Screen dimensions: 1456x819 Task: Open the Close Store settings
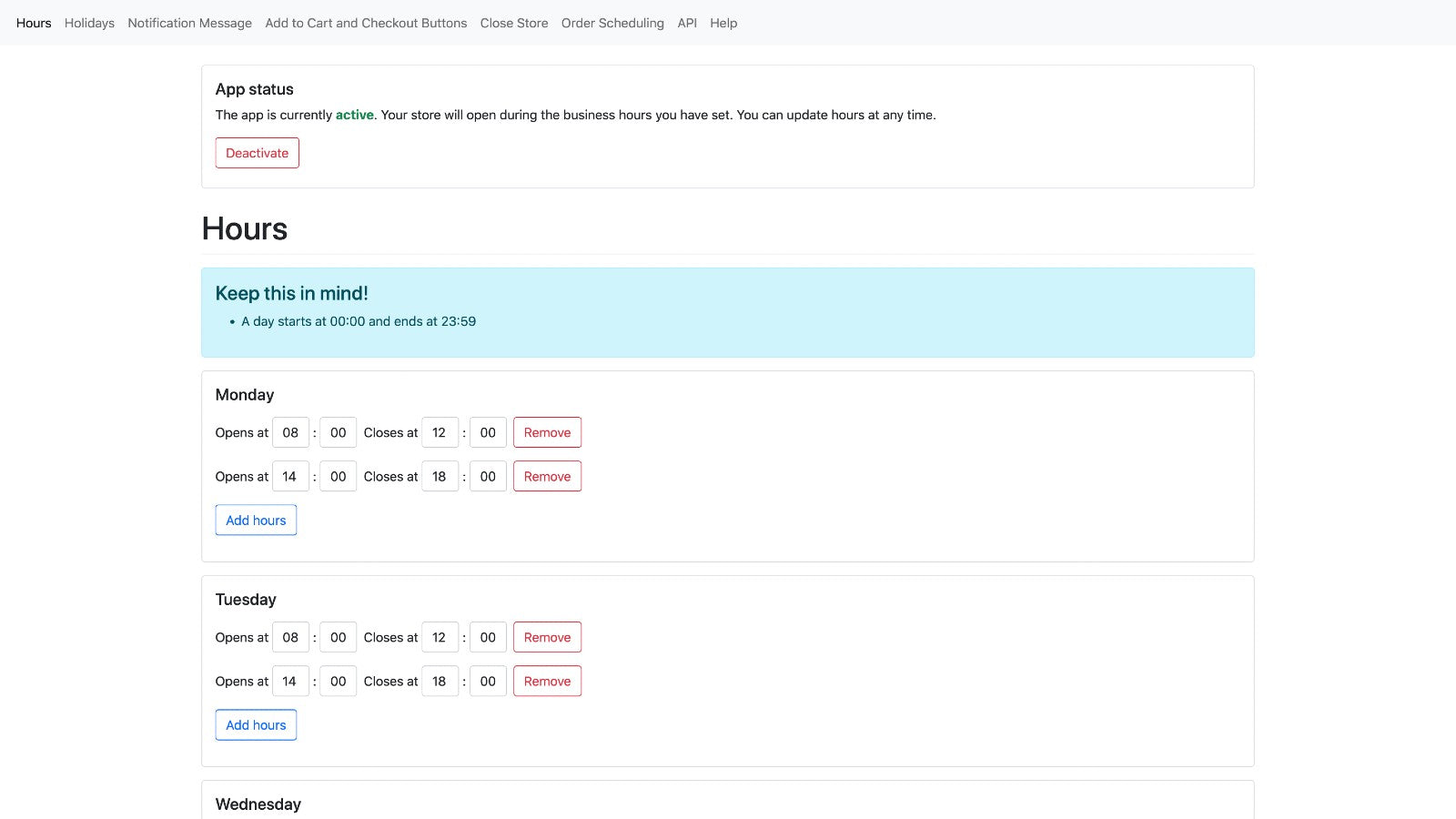pos(514,23)
